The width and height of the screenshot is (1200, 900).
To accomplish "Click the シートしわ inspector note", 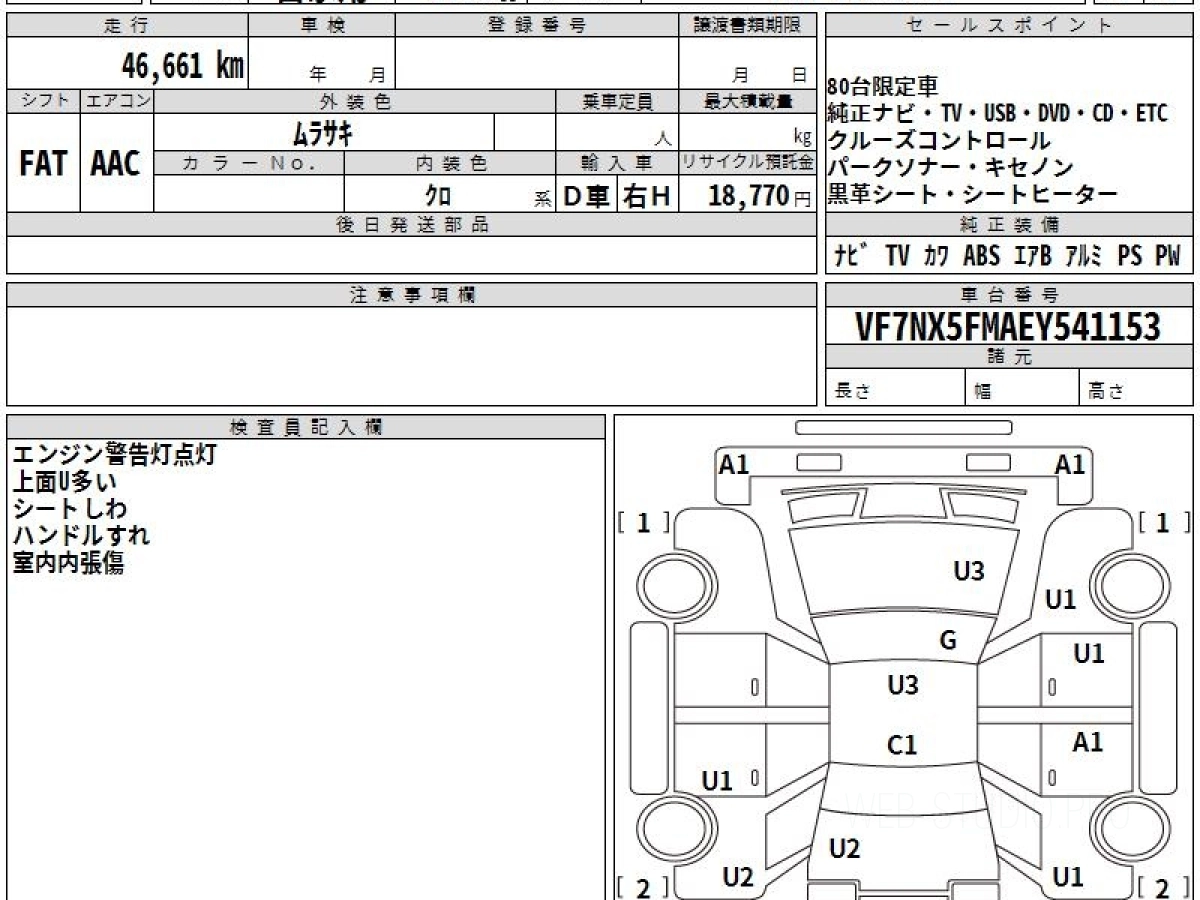I will (x=70, y=509).
